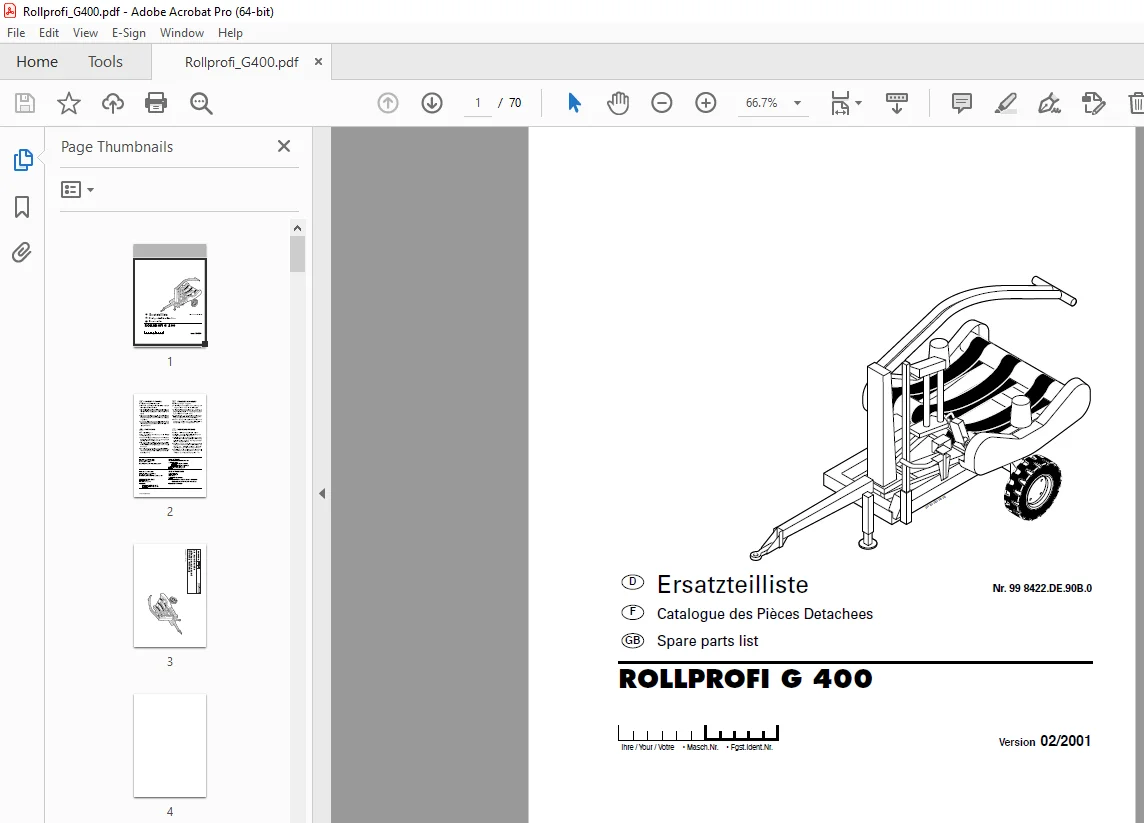Select the arrow Selection tool
Viewport: 1144px width, 823px height.
pyautogui.click(x=574, y=103)
